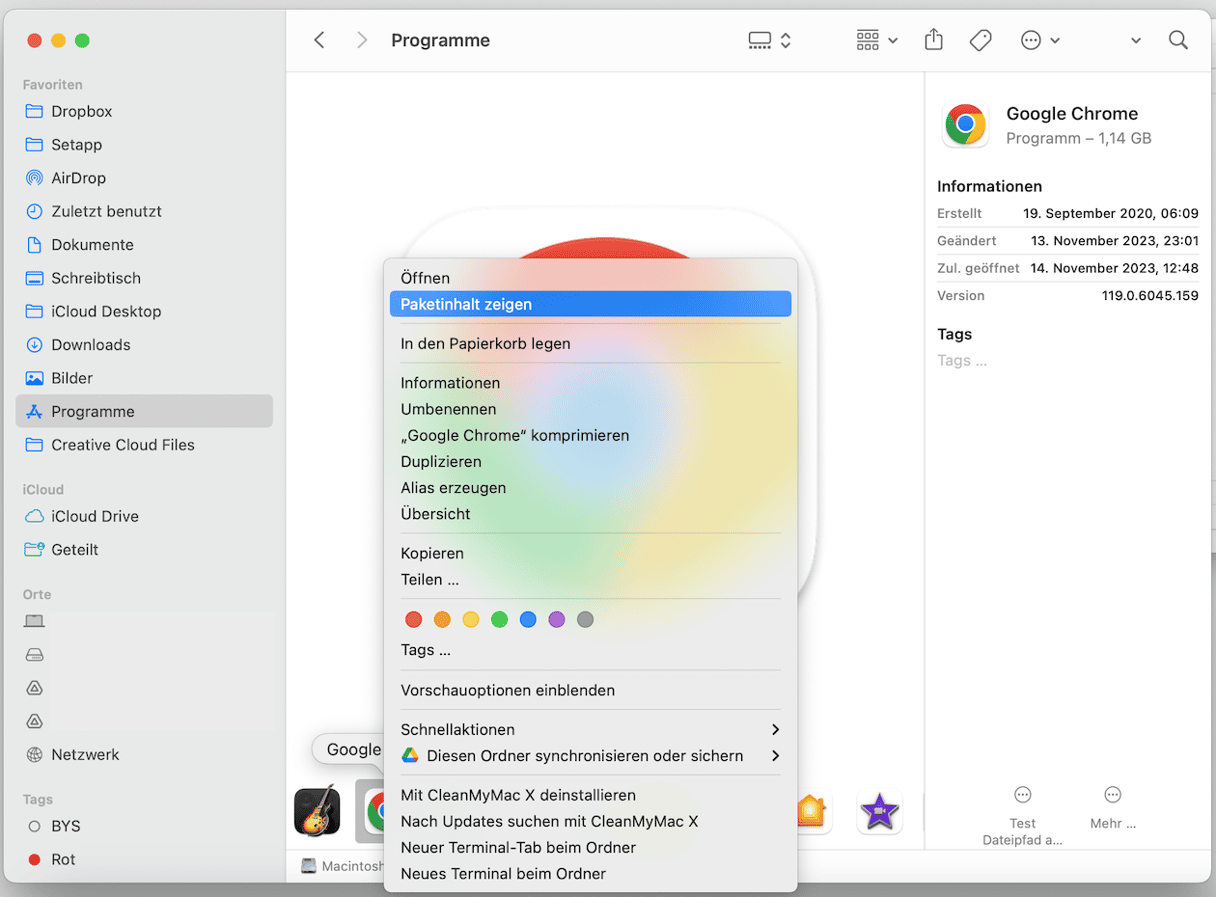This screenshot has height=897, width=1216.
Task: Apply the orange tag color
Action: (x=442, y=620)
